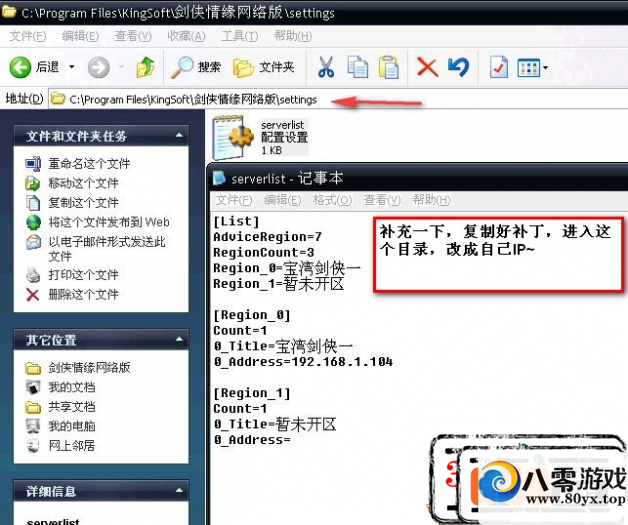Open Explorer's 编辑(E) menu
The width and height of the screenshot is (628, 525).
[x=80, y=36]
